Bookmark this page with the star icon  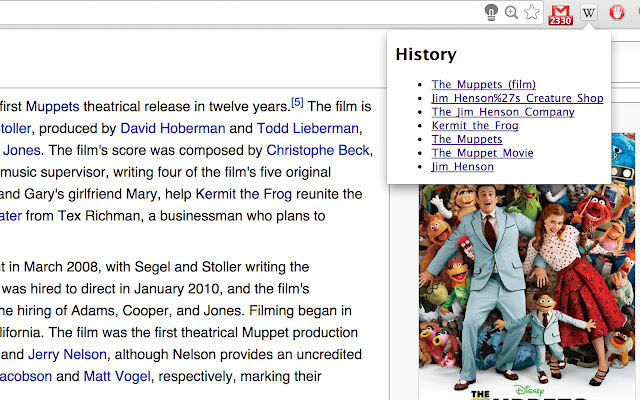[x=532, y=13]
